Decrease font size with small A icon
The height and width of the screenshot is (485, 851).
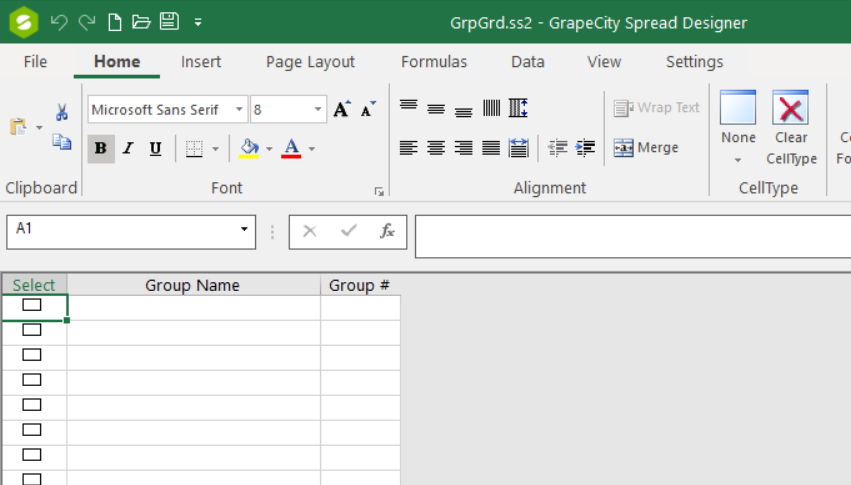(x=369, y=109)
